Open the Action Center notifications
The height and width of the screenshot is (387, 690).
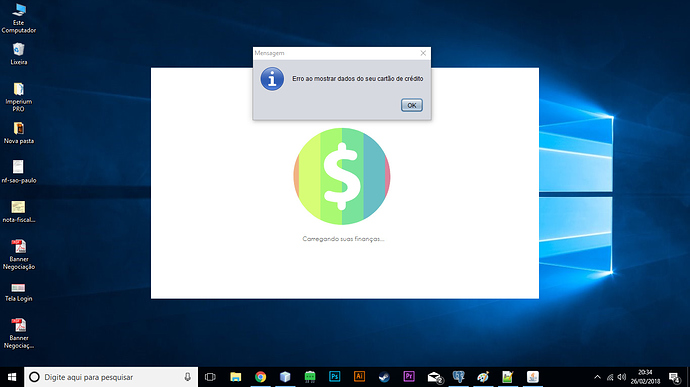click(674, 377)
